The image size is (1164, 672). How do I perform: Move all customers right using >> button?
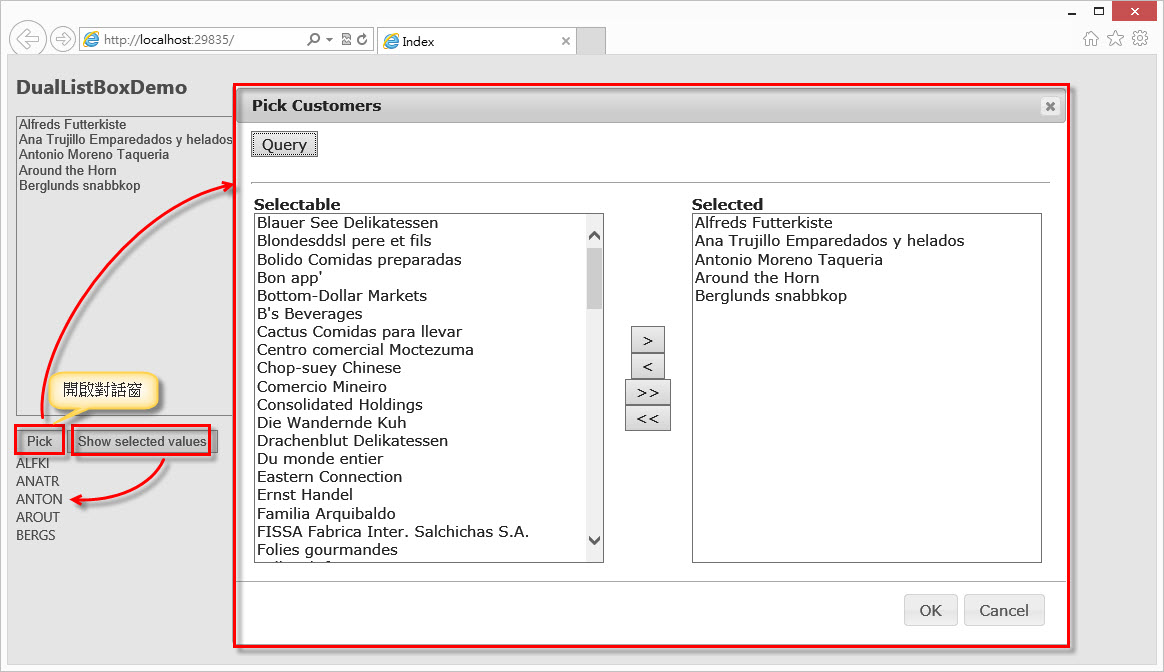(x=647, y=391)
